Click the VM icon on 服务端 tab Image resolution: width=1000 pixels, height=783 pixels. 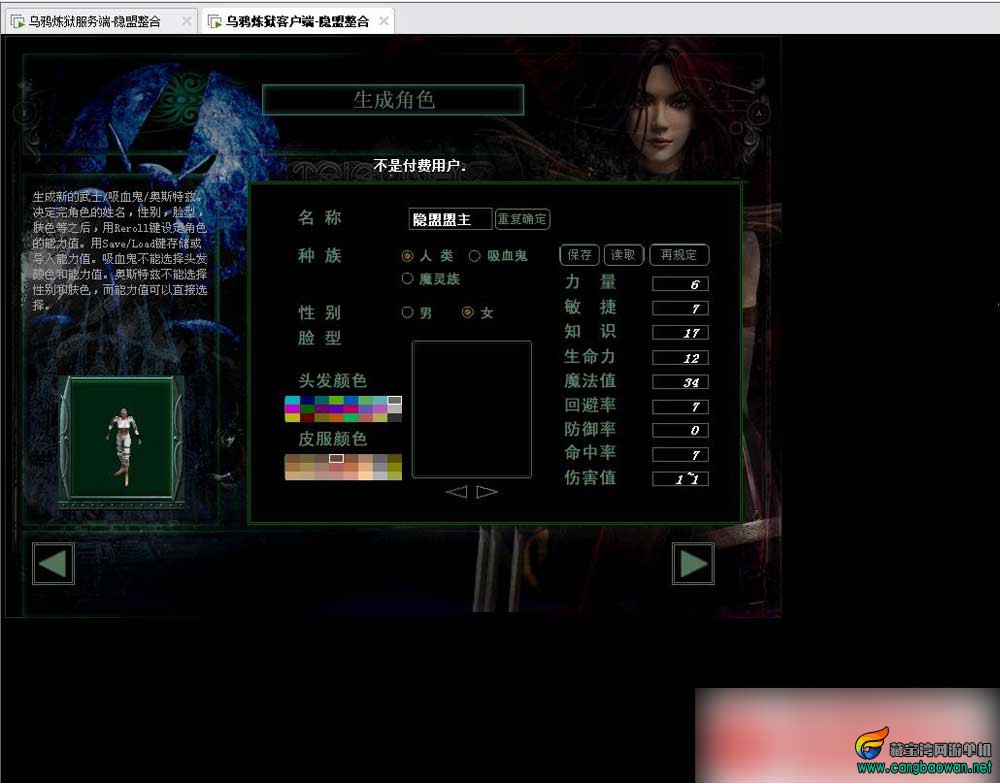[x=18, y=22]
